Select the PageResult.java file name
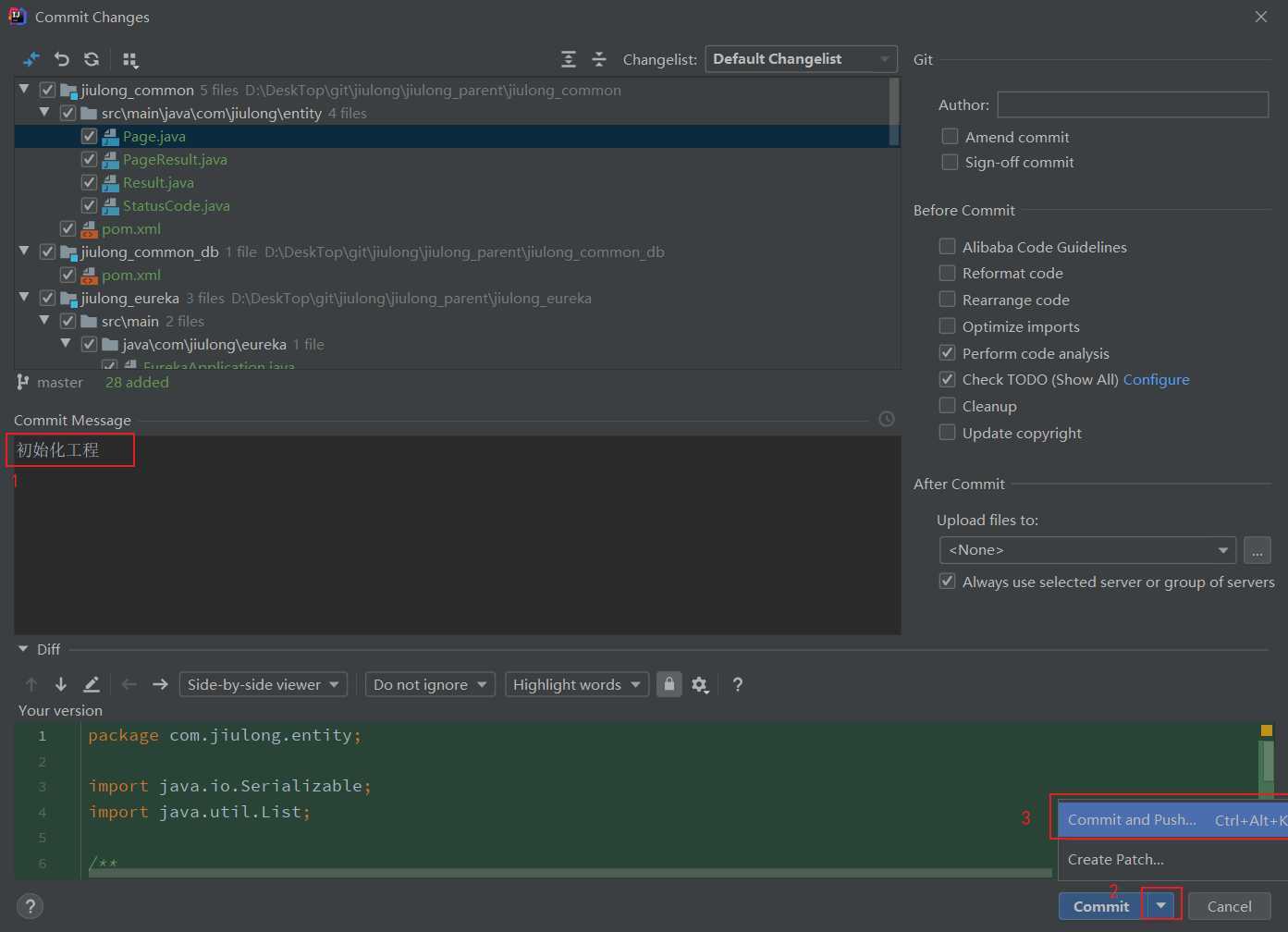This screenshot has height=932, width=1288. tap(175, 159)
